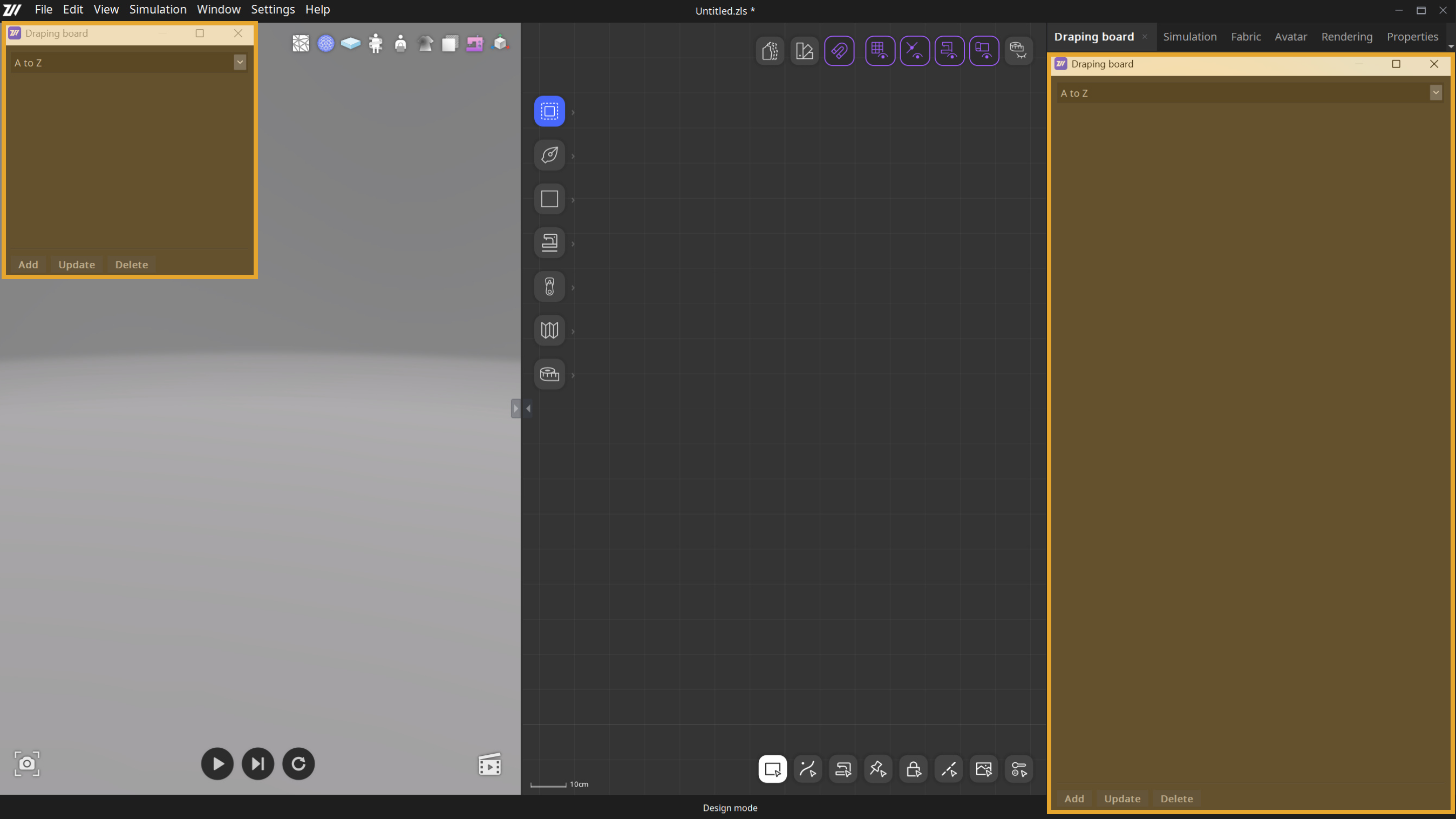1456x819 pixels.
Task: Click the reset simulation circular arrow
Action: [x=298, y=764]
